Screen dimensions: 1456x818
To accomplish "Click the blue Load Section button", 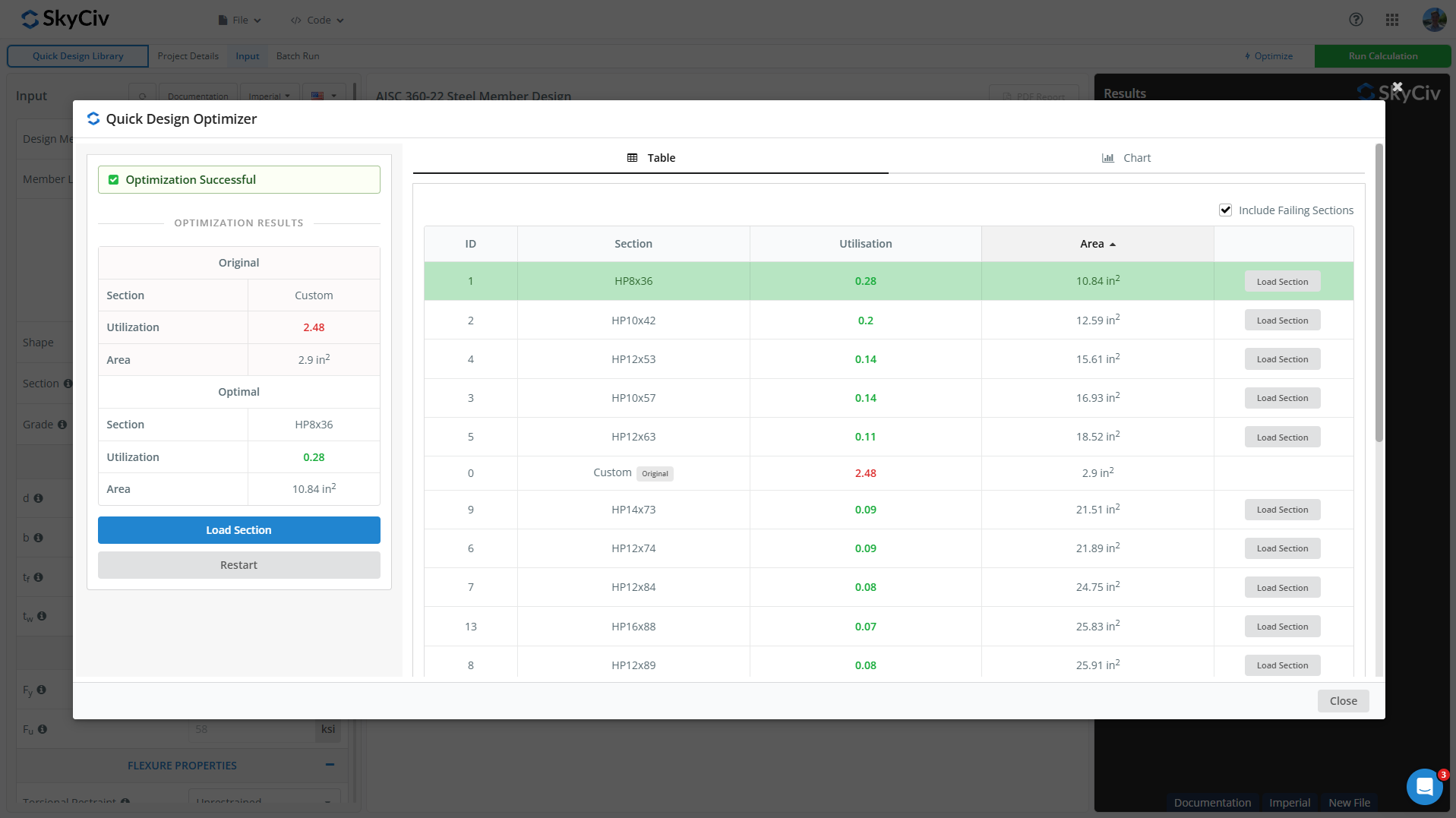I will pyautogui.click(x=239, y=530).
